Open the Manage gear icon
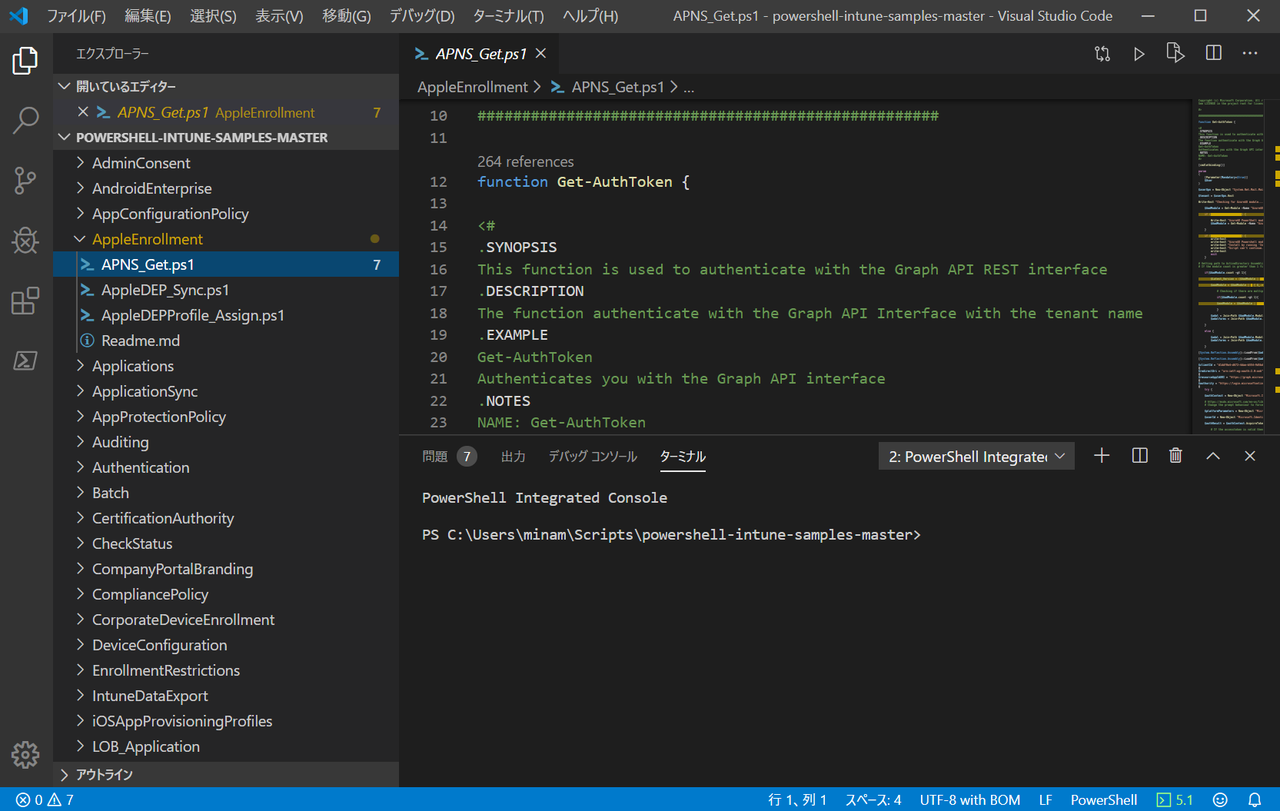 pos(25,755)
